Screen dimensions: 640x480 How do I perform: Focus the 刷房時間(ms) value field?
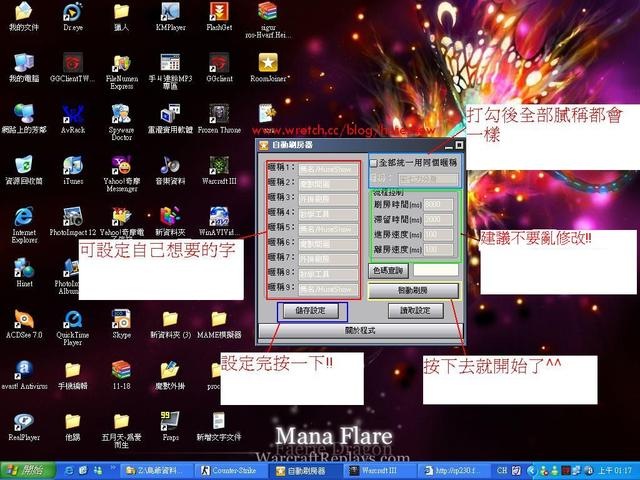click(x=438, y=204)
